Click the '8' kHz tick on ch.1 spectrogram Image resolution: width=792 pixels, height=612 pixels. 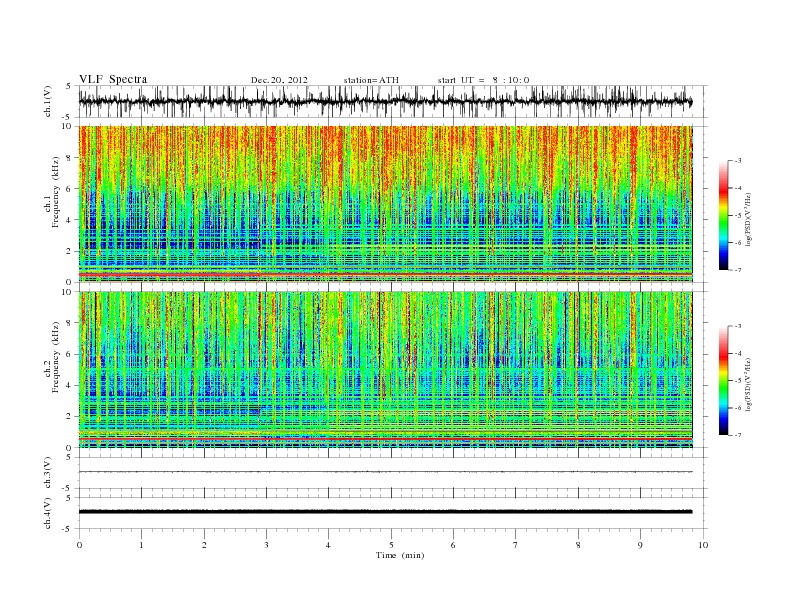coord(69,158)
